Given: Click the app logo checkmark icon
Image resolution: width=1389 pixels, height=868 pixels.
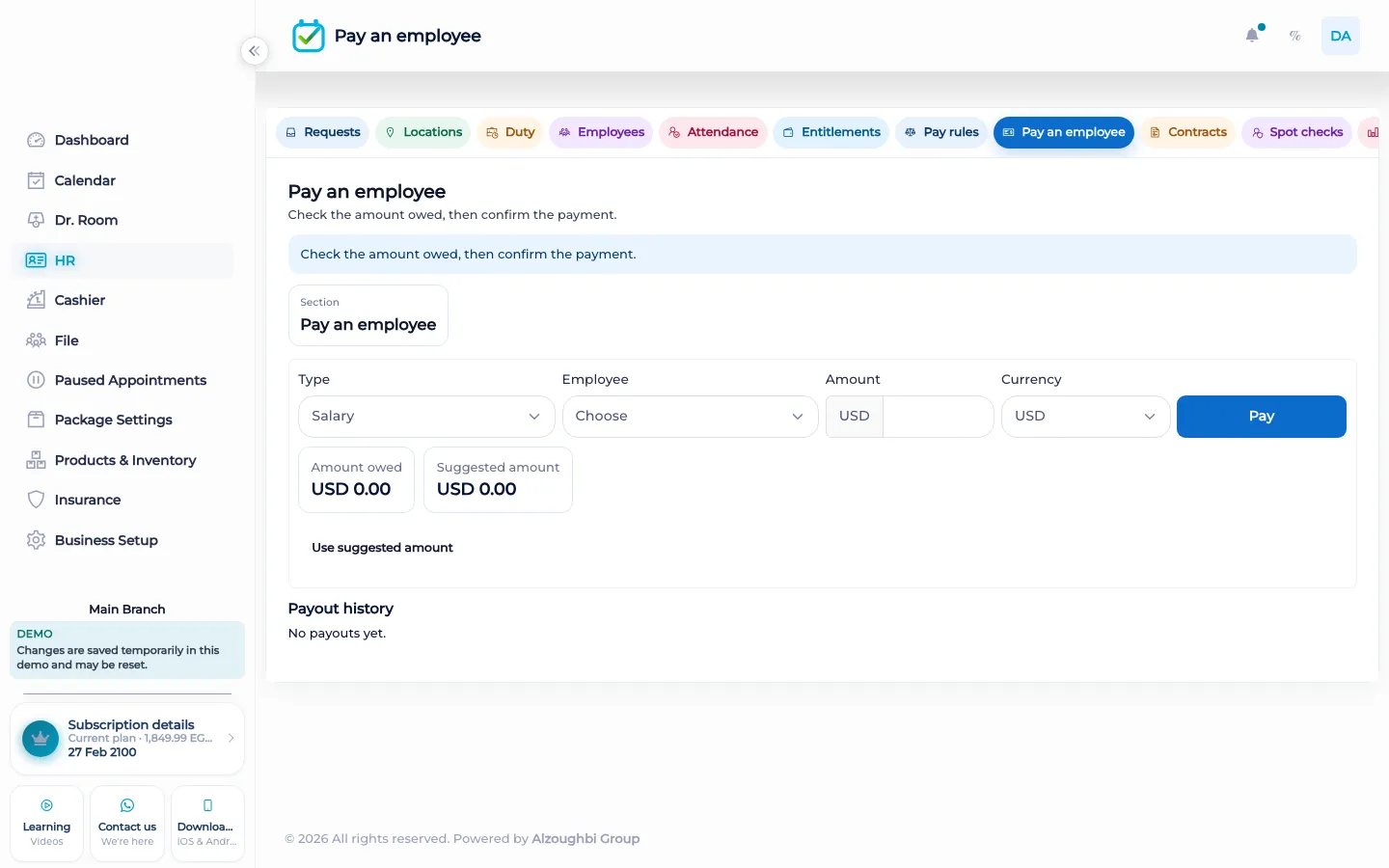Looking at the screenshot, I should click(309, 36).
